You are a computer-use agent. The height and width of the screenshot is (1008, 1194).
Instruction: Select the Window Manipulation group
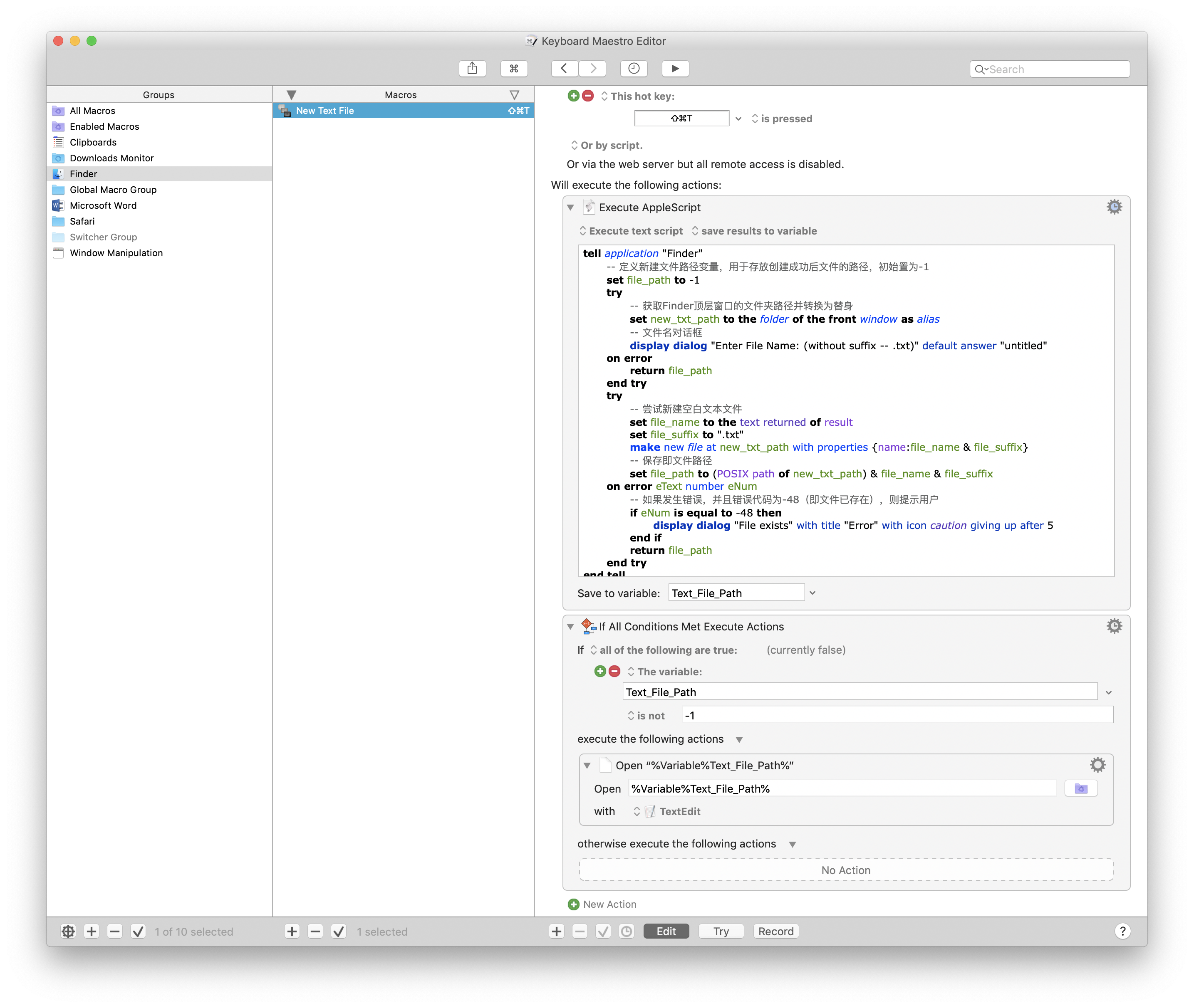pos(116,253)
